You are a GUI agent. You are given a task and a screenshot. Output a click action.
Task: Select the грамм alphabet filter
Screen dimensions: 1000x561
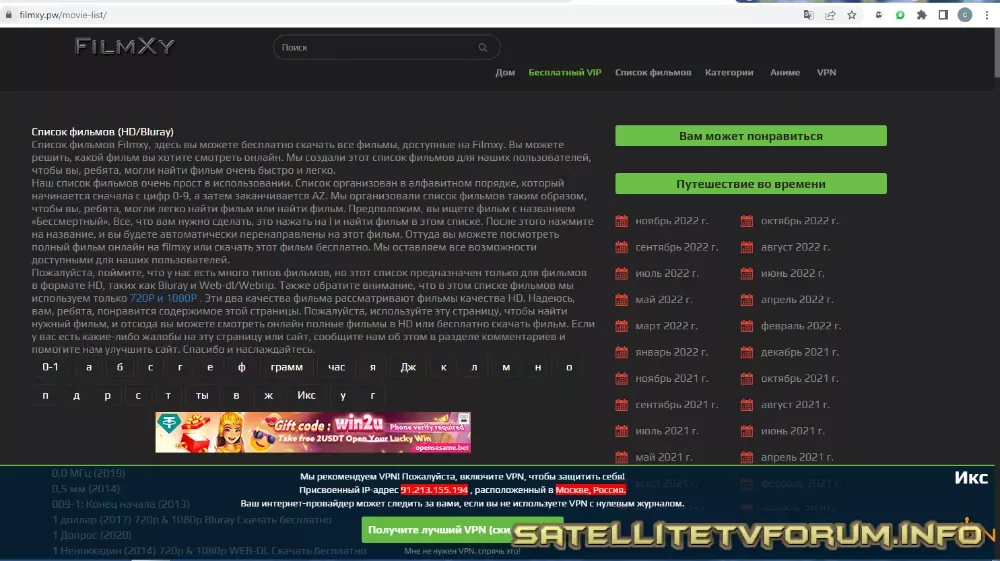coord(286,367)
